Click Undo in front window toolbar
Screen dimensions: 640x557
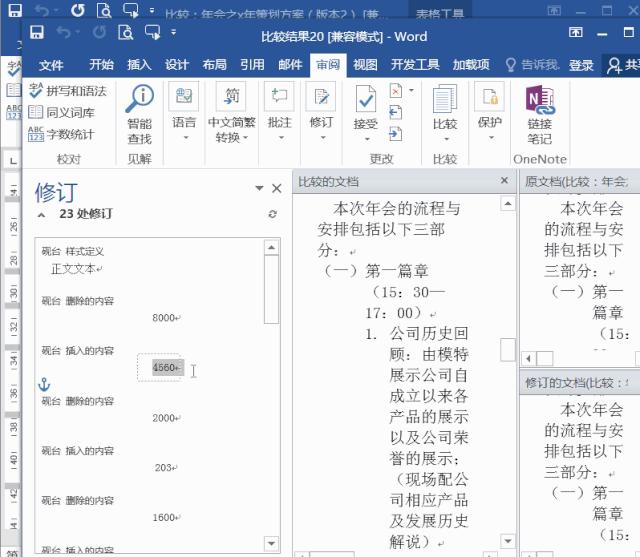coord(64,32)
